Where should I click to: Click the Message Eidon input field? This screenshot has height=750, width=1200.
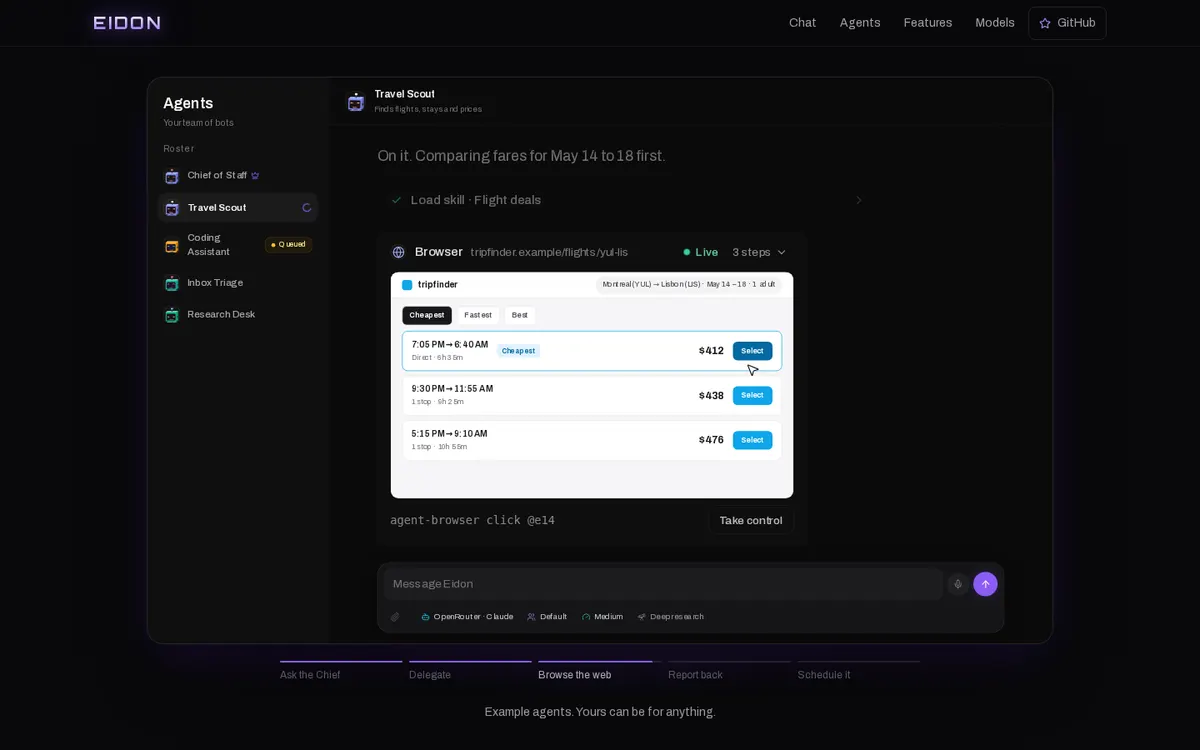(x=663, y=584)
